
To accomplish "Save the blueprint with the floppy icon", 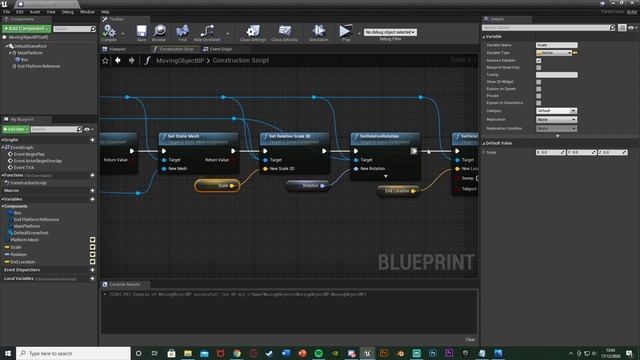I will 141,33.
